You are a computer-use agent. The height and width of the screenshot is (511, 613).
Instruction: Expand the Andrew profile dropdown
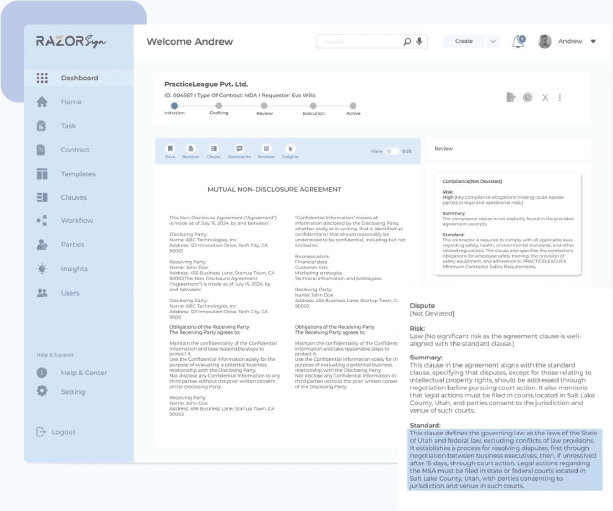coord(593,42)
